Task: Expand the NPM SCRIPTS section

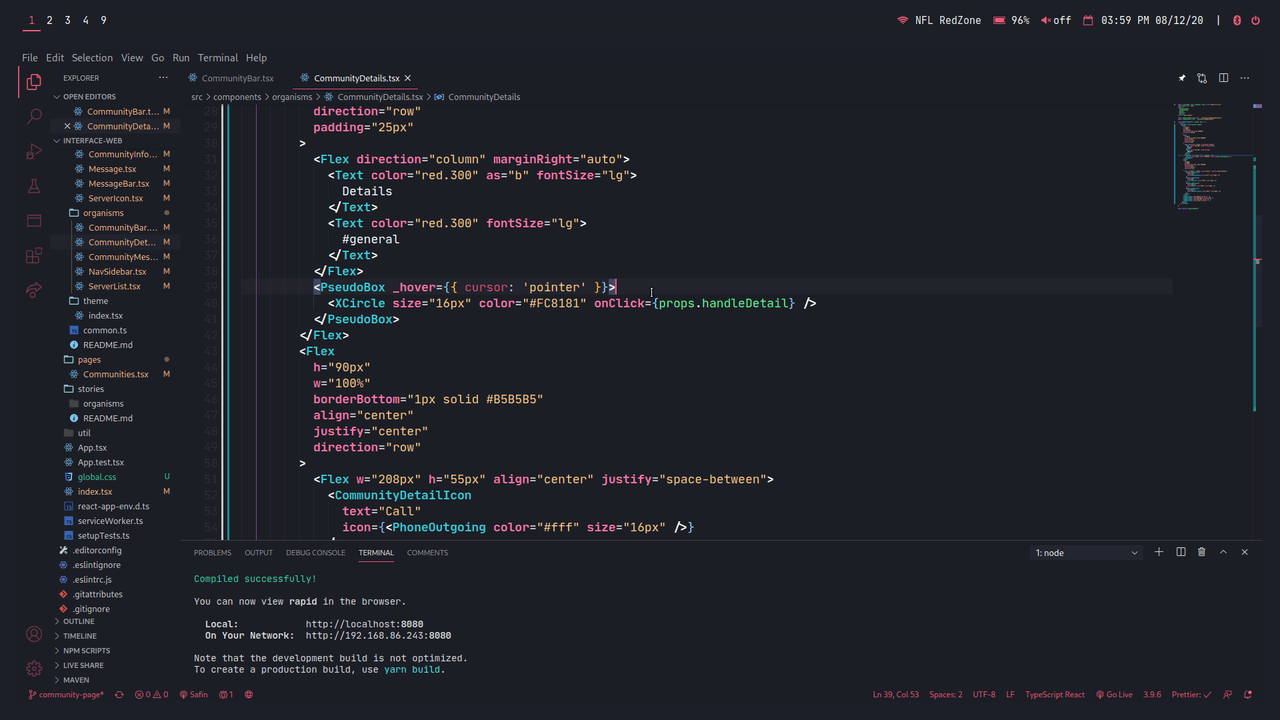Action: coord(86,650)
